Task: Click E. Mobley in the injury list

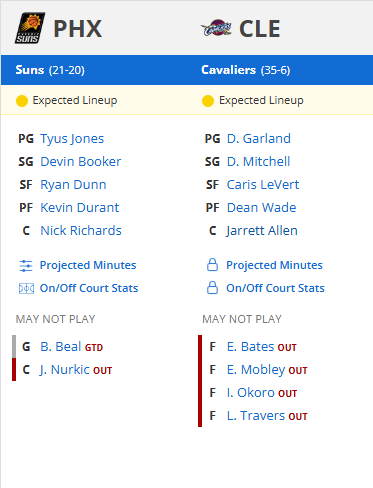Action: (x=267, y=370)
